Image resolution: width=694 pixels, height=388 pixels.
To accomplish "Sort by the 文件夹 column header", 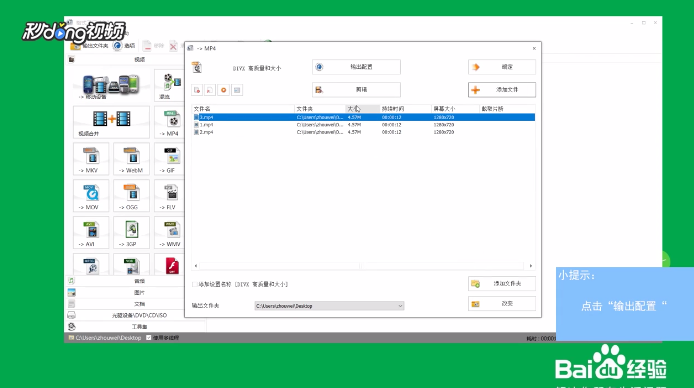I will click(320, 108).
